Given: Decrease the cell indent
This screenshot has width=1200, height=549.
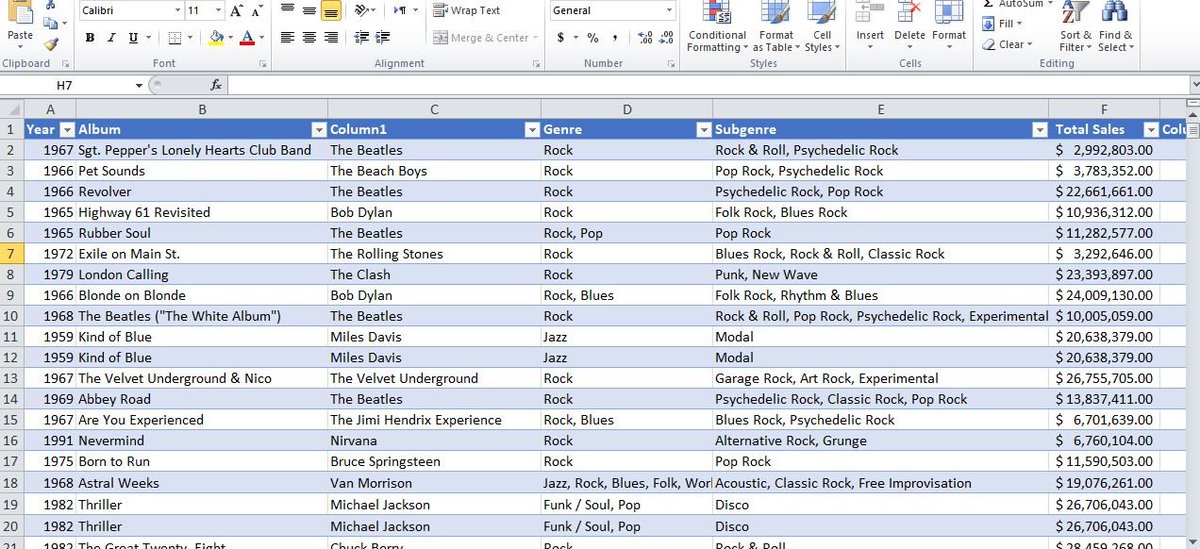Looking at the screenshot, I should 362,38.
